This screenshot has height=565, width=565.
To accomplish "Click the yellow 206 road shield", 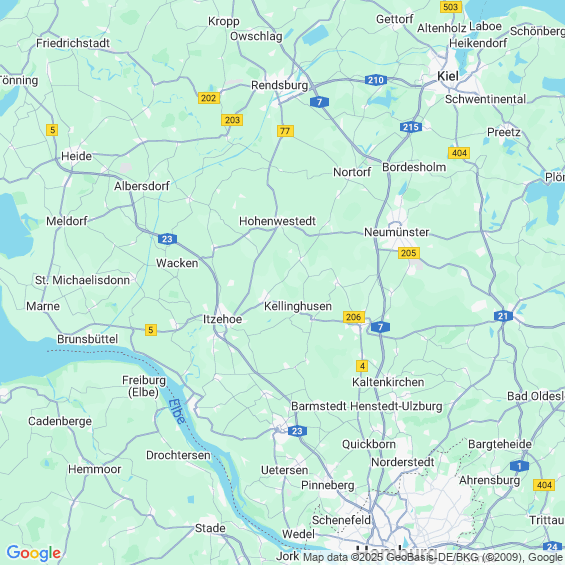I will 353,317.
